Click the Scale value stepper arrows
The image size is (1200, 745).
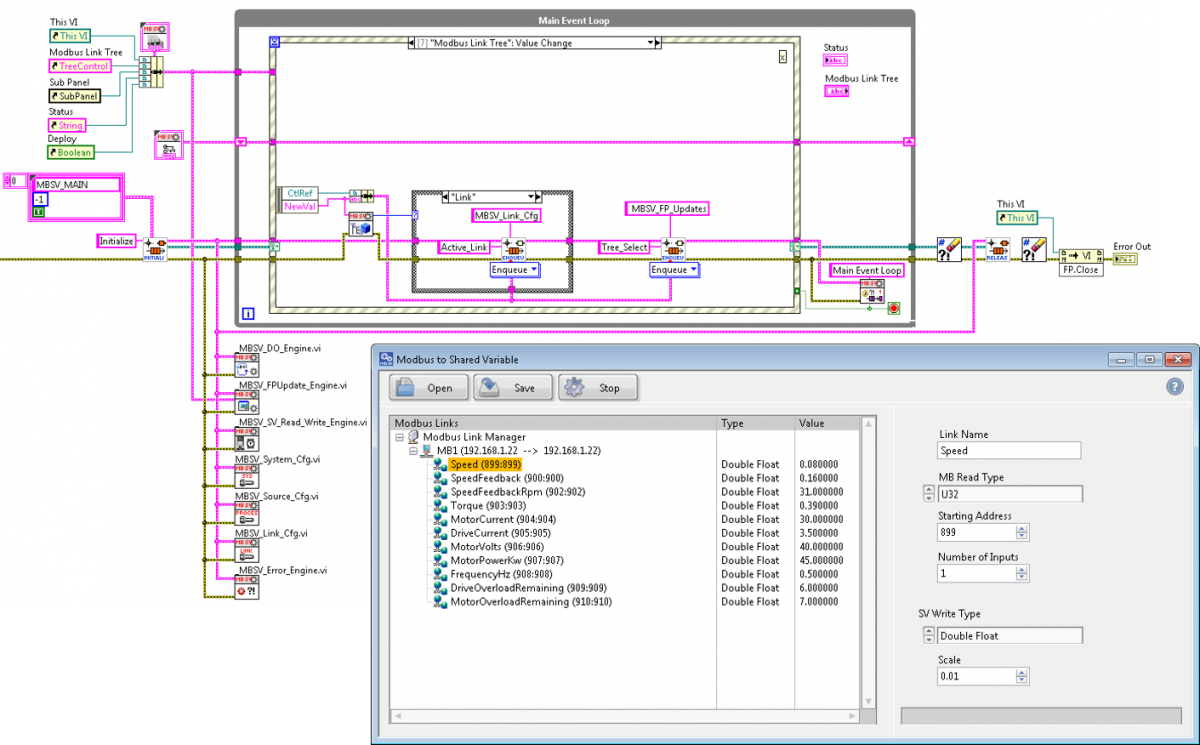pyautogui.click(x=1021, y=677)
